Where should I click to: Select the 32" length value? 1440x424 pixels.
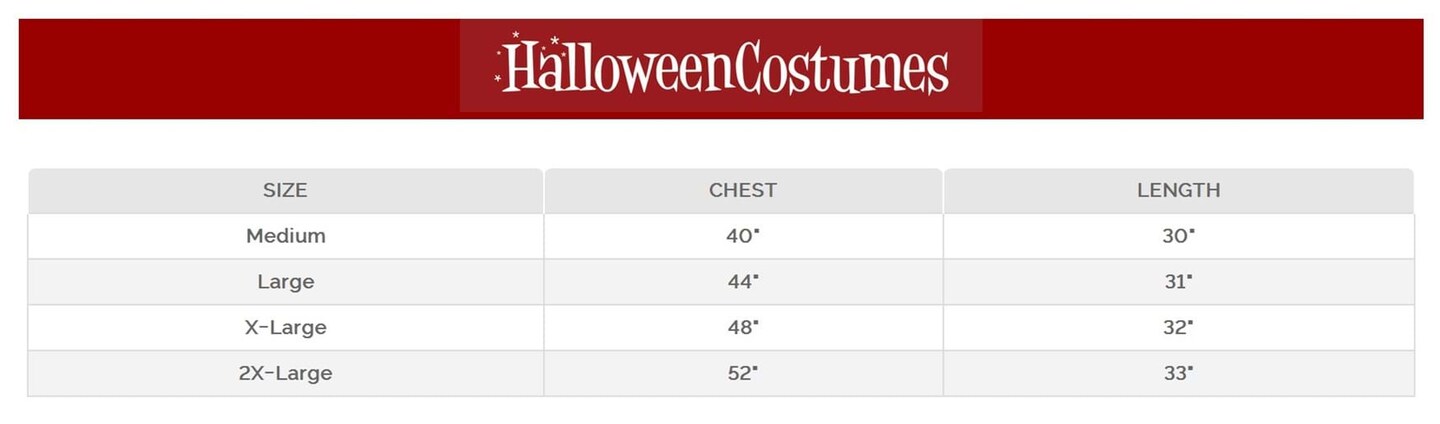1178,328
